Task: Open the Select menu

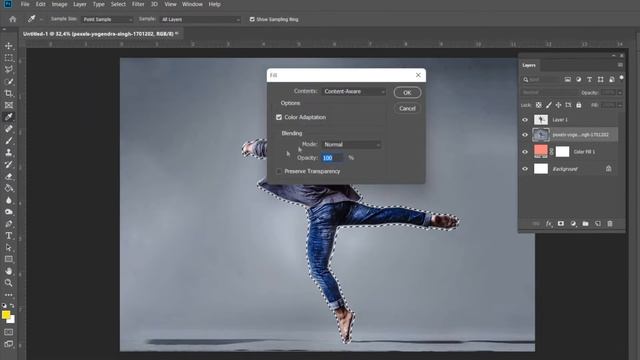Action: (118, 4)
